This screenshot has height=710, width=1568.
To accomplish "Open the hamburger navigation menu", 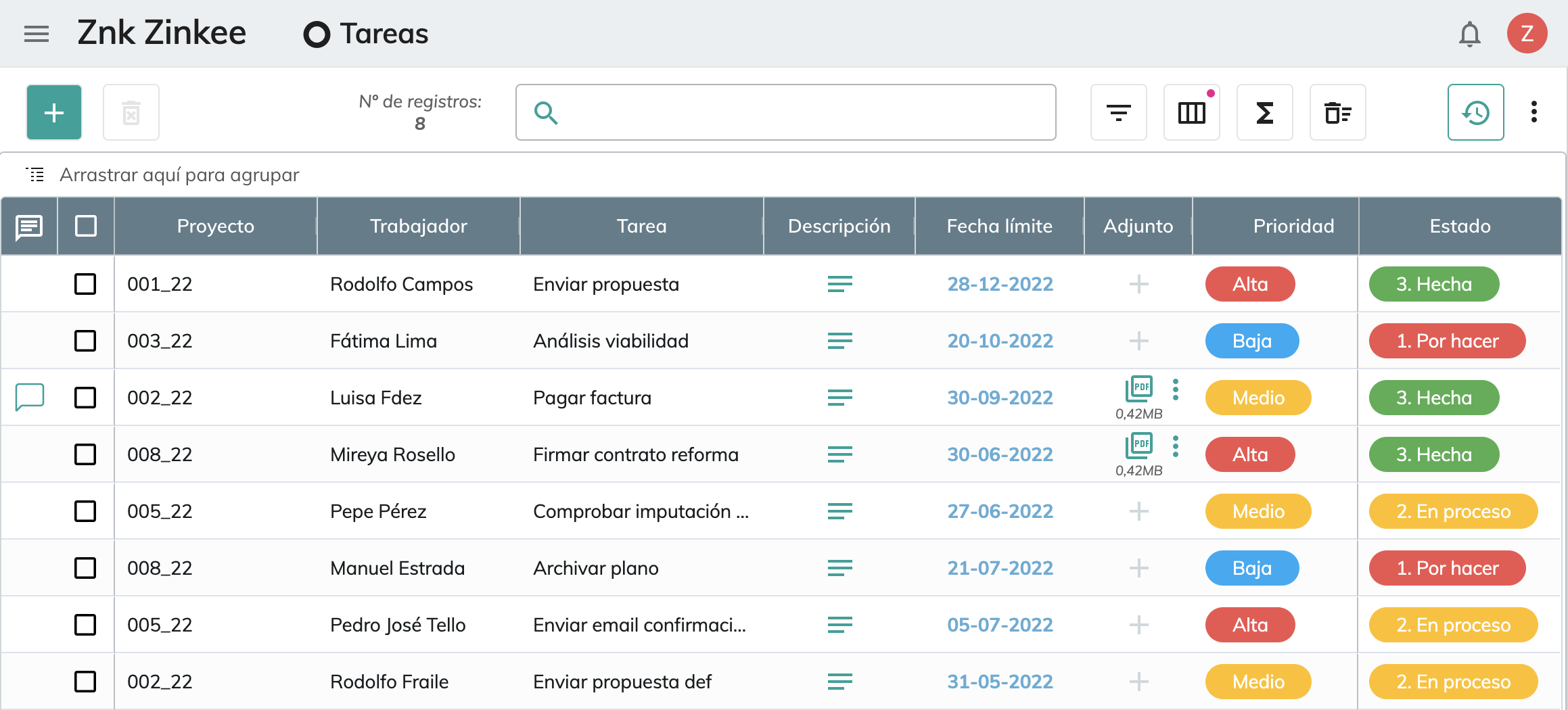I will pyautogui.click(x=37, y=34).
